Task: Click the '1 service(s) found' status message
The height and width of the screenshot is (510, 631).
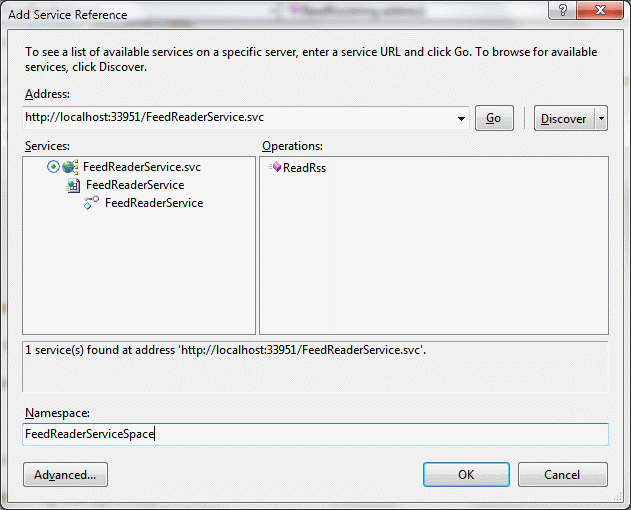Action: coord(225,350)
